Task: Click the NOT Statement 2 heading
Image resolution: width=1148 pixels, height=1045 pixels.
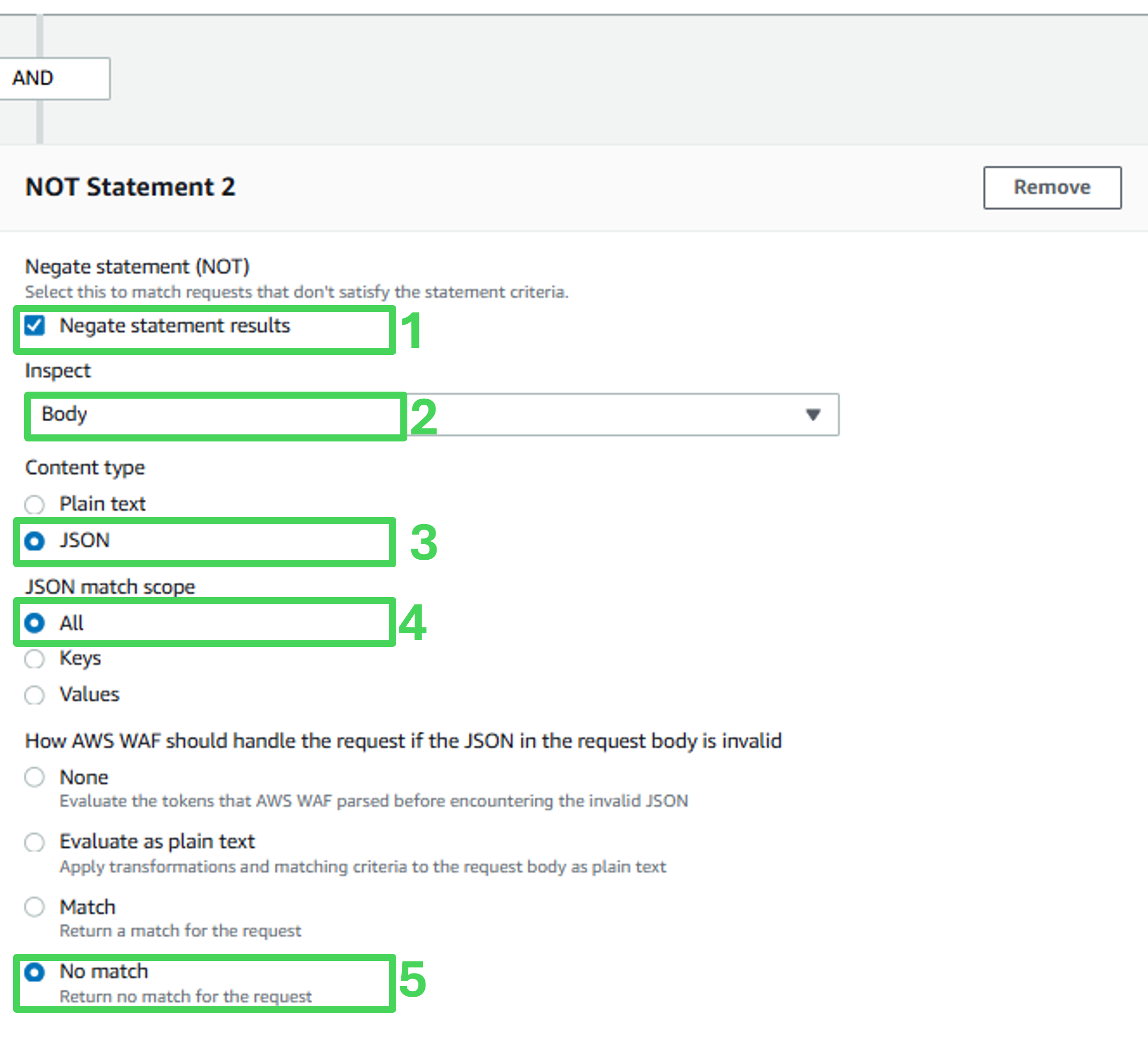Action: pyautogui.click(x=130, y=187)
